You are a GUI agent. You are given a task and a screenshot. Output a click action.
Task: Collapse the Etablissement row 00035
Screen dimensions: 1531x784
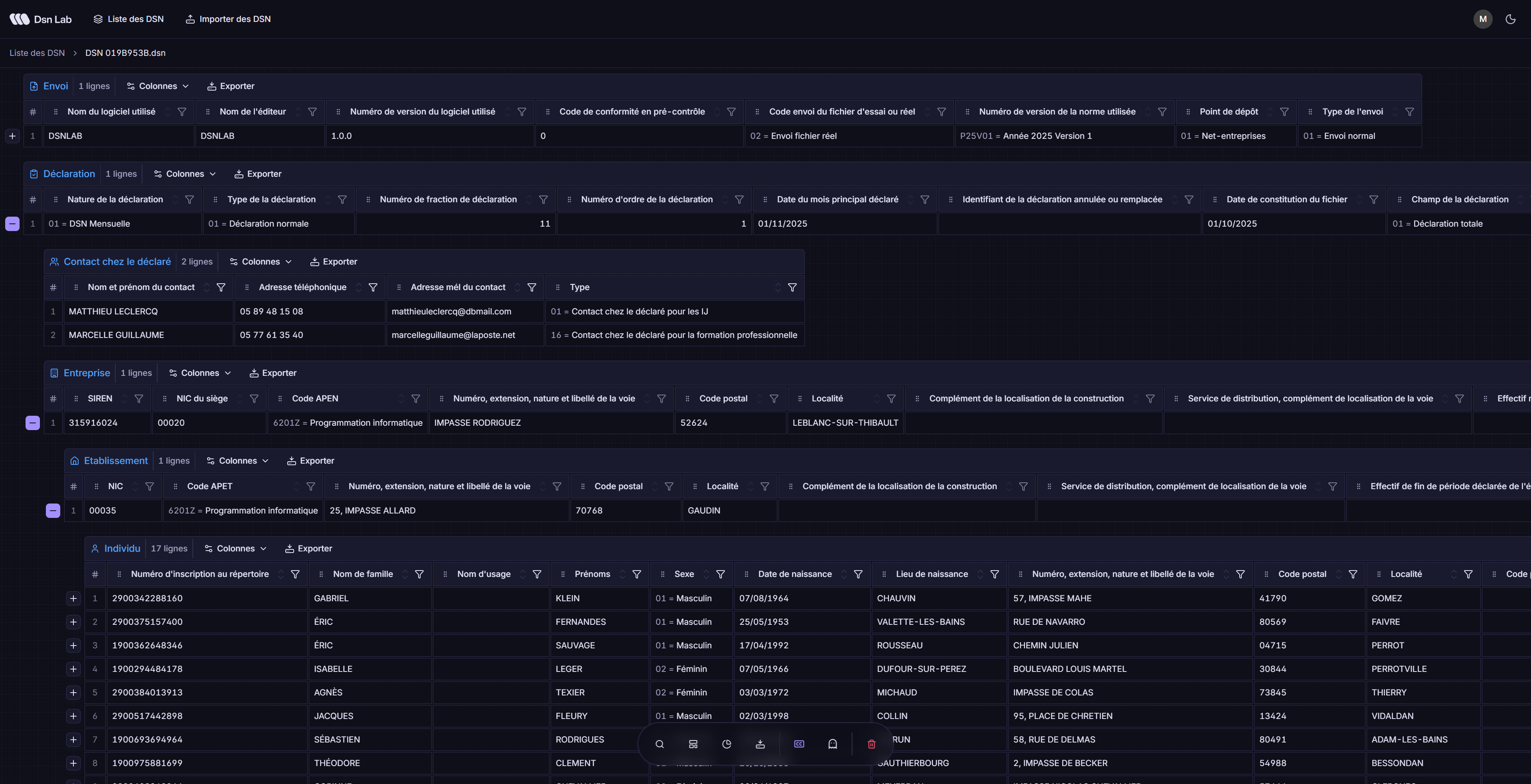[x=52, y=510]
